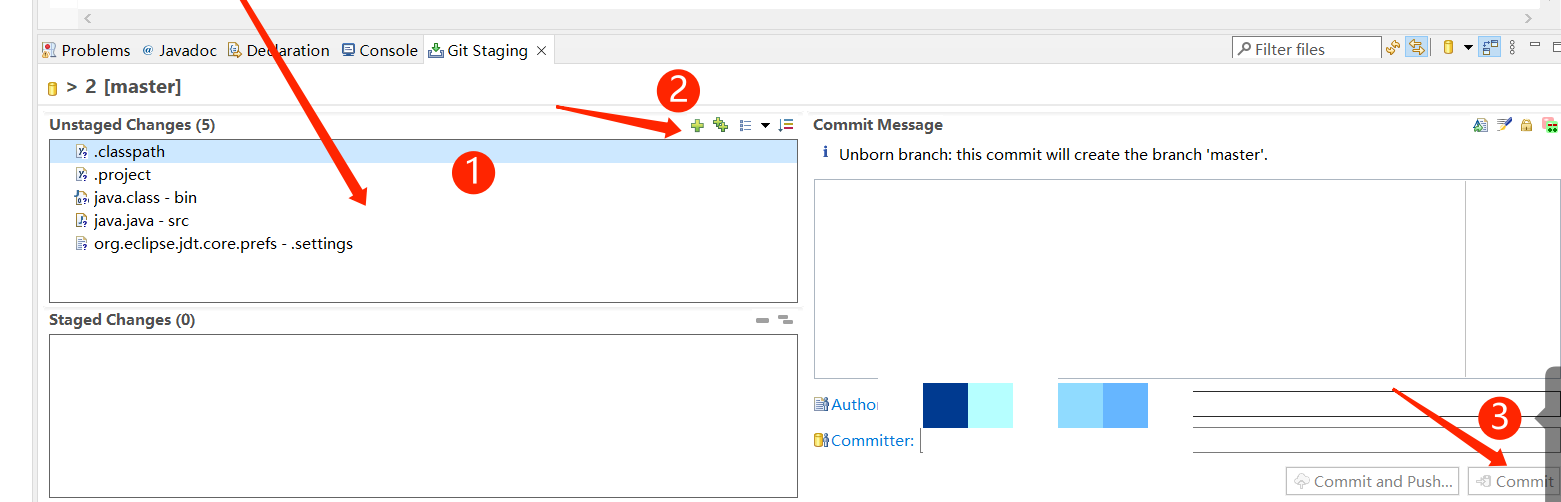Click left arrow of the horizontal scrollbar
This screenshot has height=502, width=1561.
pyautogui.click(x=87, y=18)
